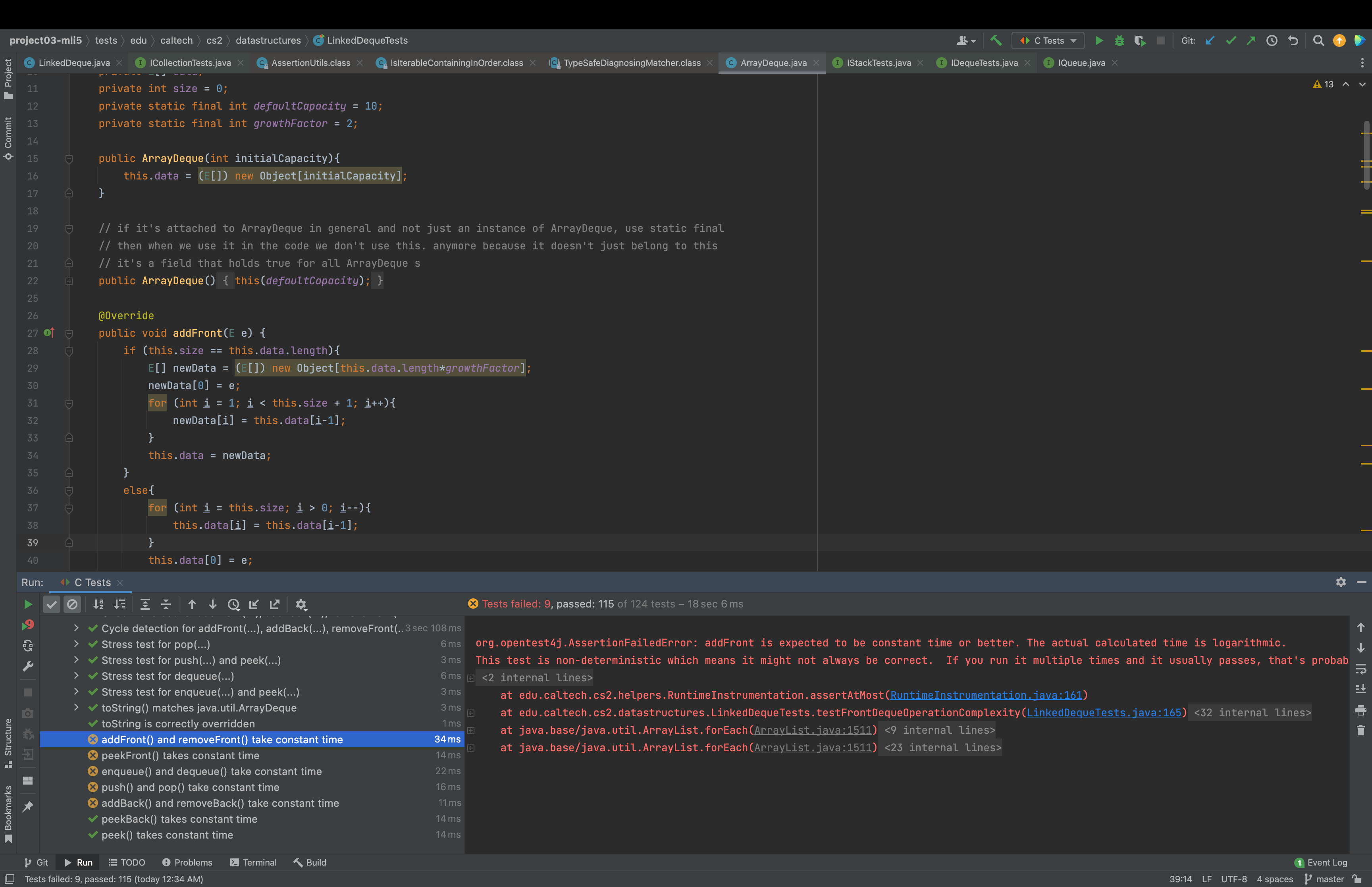Image resolution: width=1372 pixels, height=887 pixels.
Task: Open the C Tests run configuration dropdown
Action: 1048,40
